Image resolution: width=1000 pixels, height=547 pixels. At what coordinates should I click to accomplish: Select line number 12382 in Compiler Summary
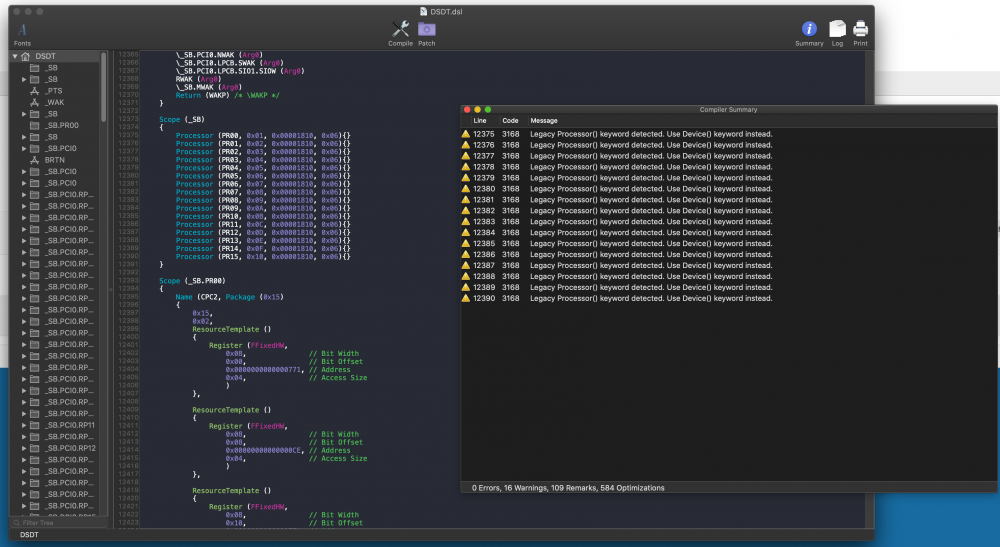tap(483, 210)
